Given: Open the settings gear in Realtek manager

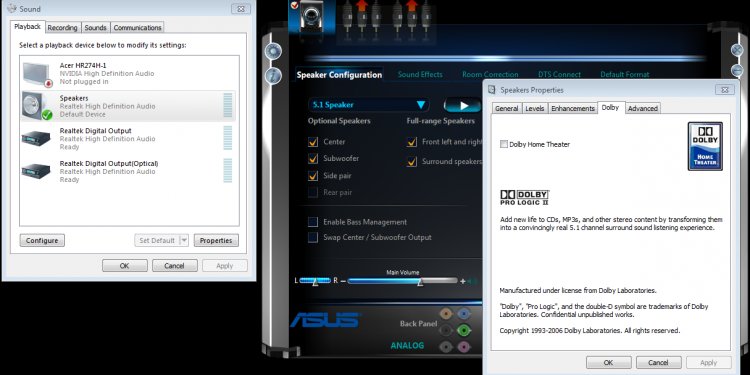Looking at the screenshot, I should click(273, 51).
